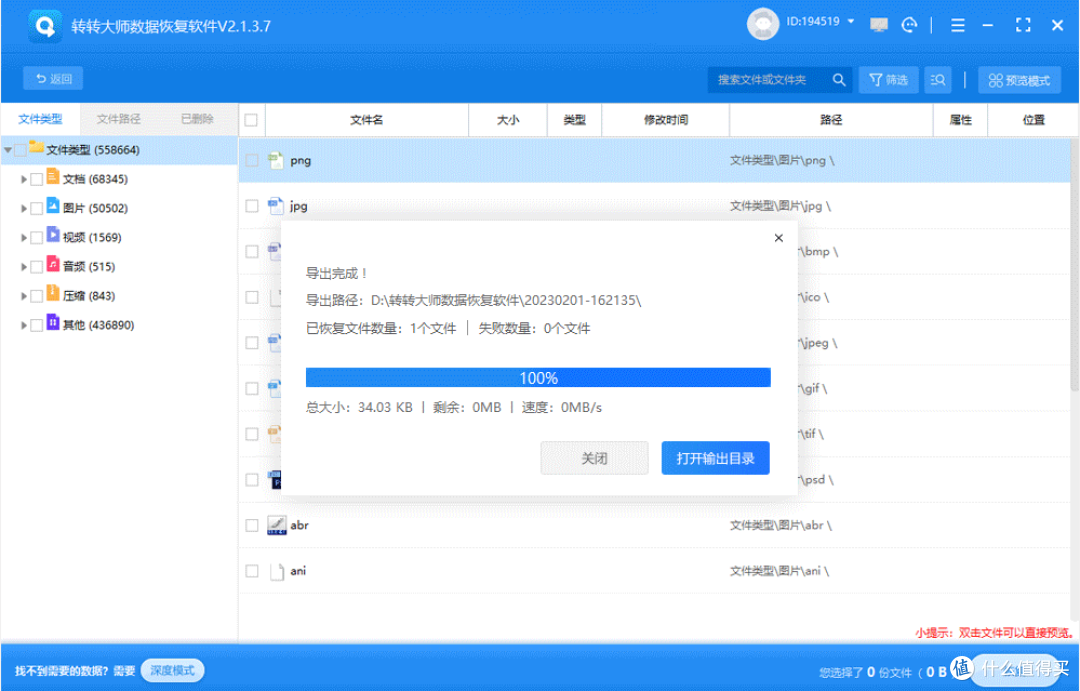Check the jpg row checkbox
Viewport: 1080px width, 691px height.
click(252, 206)
